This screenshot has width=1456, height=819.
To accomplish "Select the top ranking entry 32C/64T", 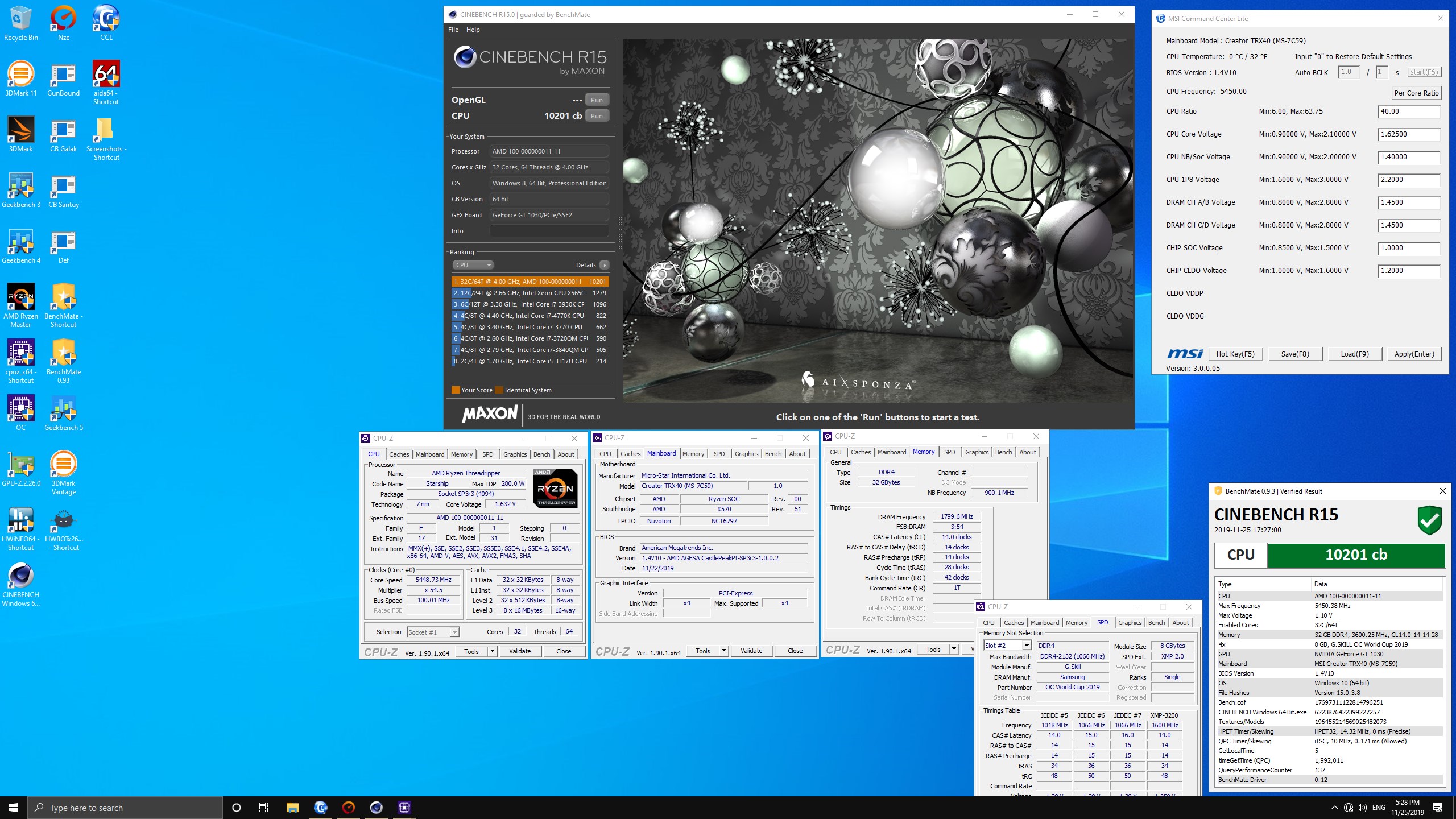I will (530, 282).
